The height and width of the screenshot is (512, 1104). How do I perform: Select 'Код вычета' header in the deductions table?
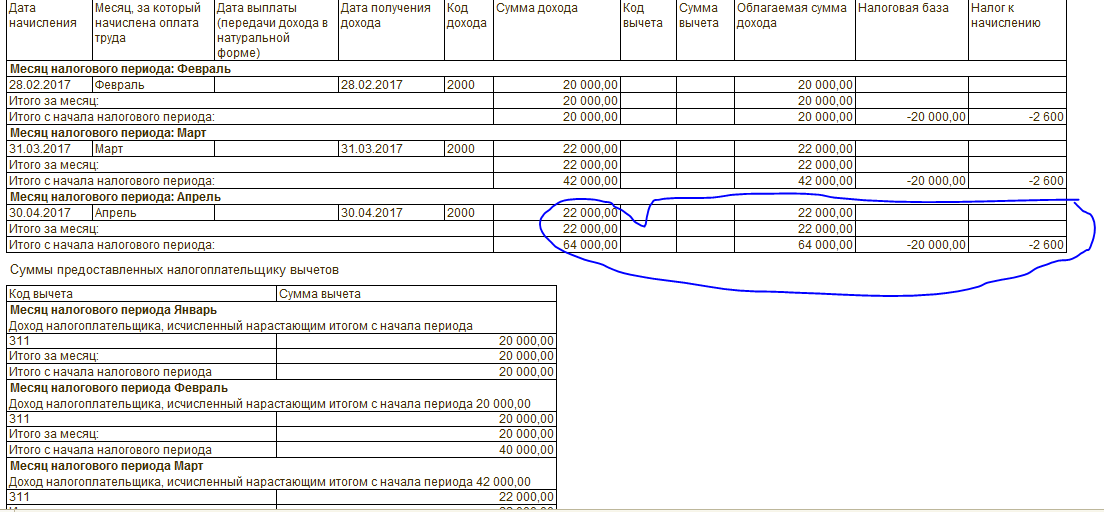[40, 294]
